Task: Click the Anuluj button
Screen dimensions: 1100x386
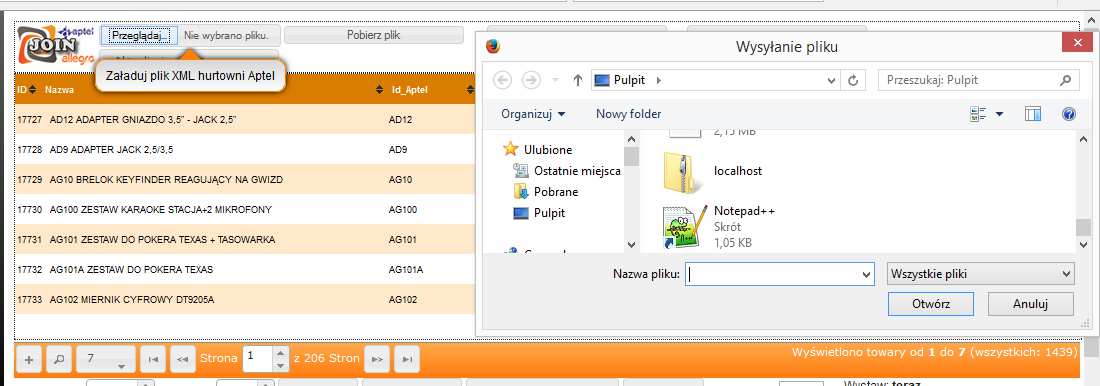Action: pyautogui.click(x=1031, y=304)
